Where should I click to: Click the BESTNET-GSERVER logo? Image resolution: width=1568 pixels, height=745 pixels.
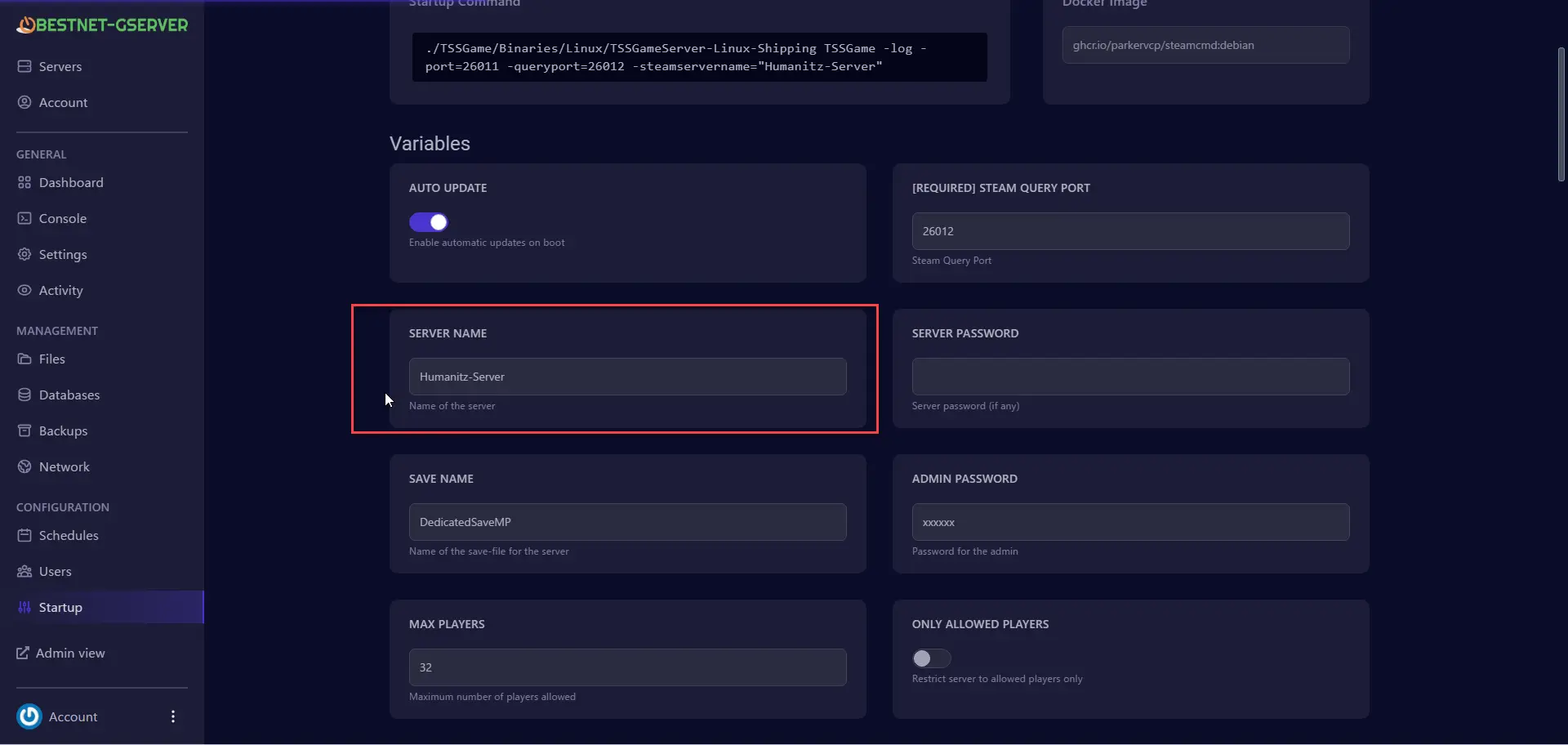tap(102, 25)
